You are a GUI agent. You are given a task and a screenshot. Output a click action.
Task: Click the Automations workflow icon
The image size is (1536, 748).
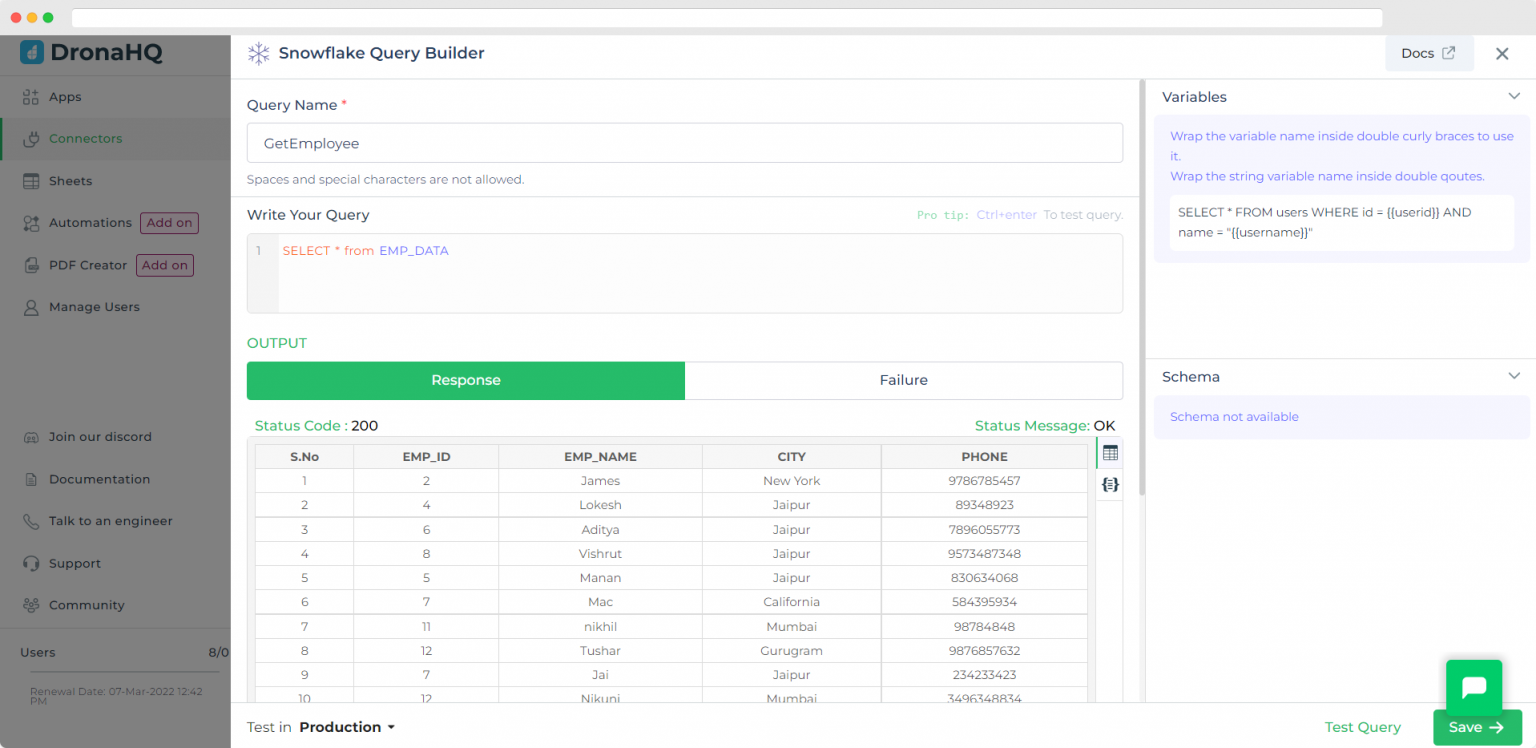pyautogui.click(x=31, y=222)
